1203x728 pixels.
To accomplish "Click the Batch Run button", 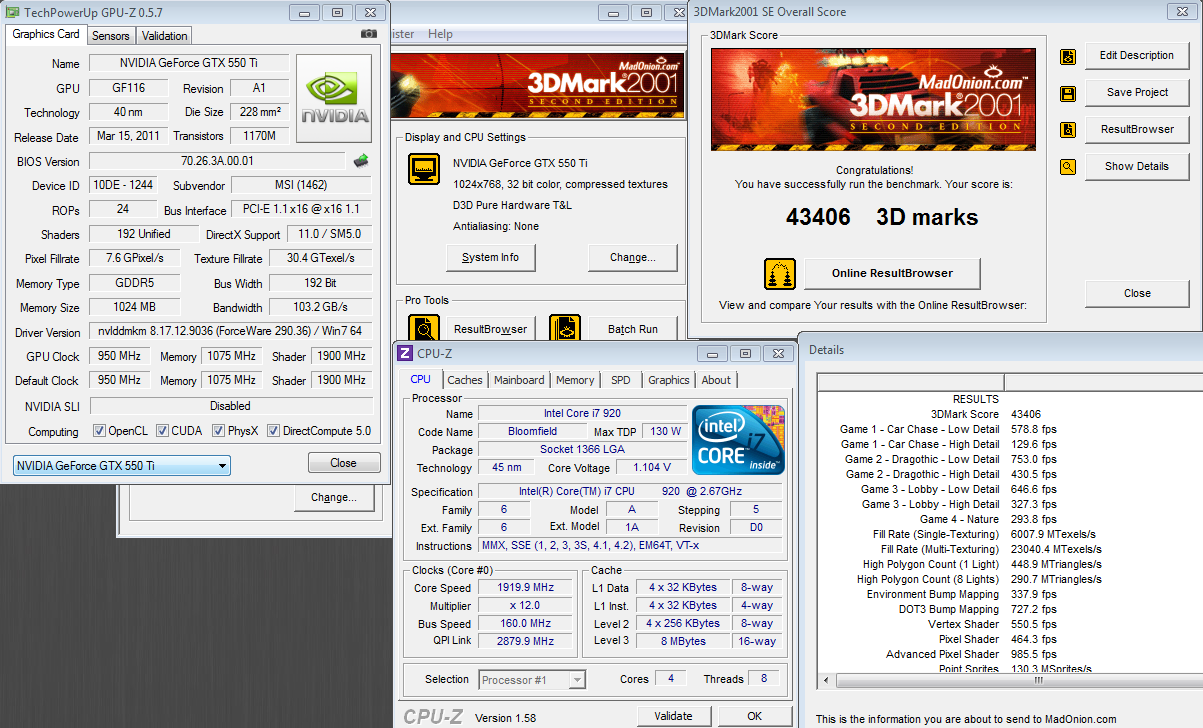I will pos(632,329).
